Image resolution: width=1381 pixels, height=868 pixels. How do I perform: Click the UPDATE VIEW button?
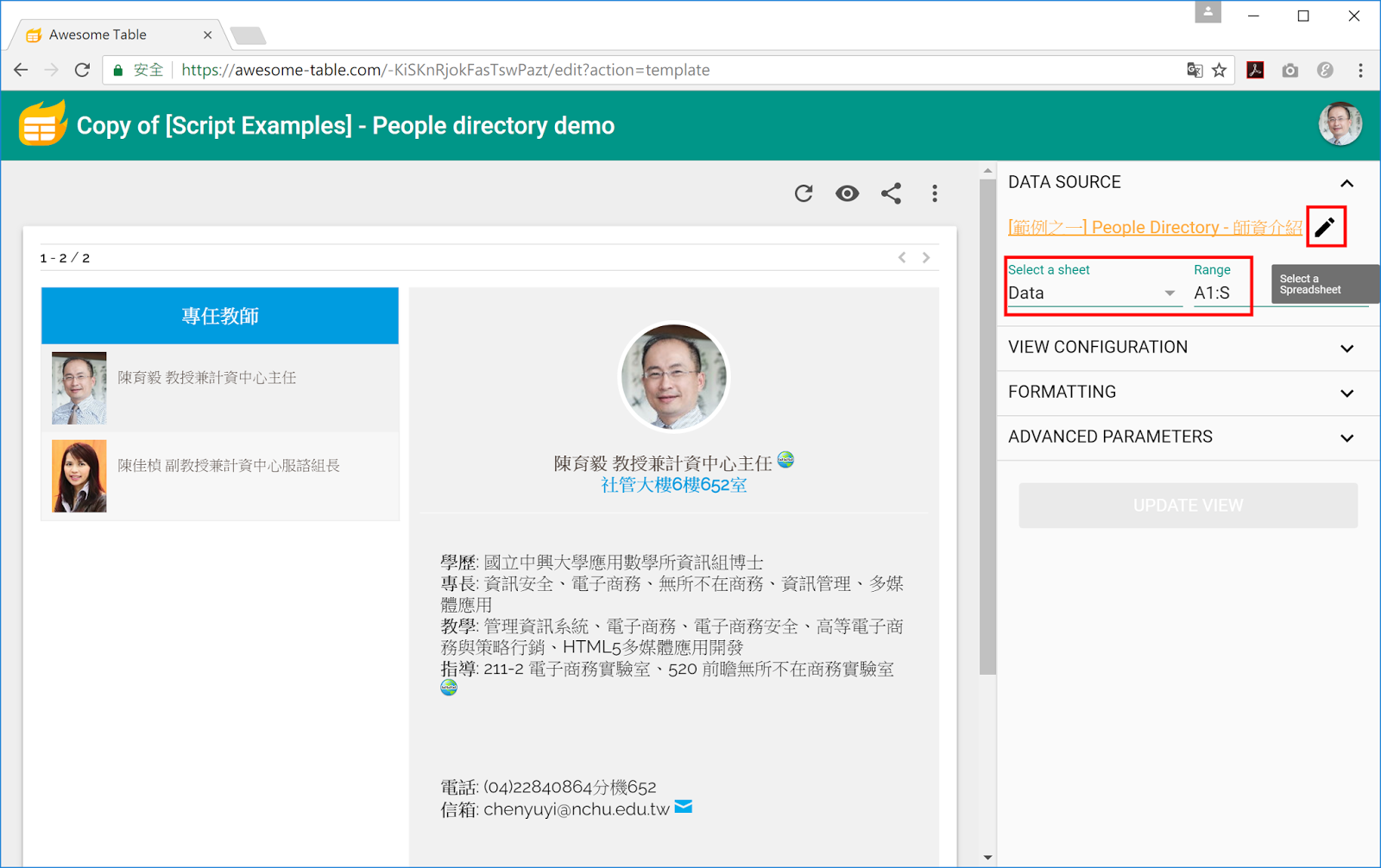click(1188, 506)
